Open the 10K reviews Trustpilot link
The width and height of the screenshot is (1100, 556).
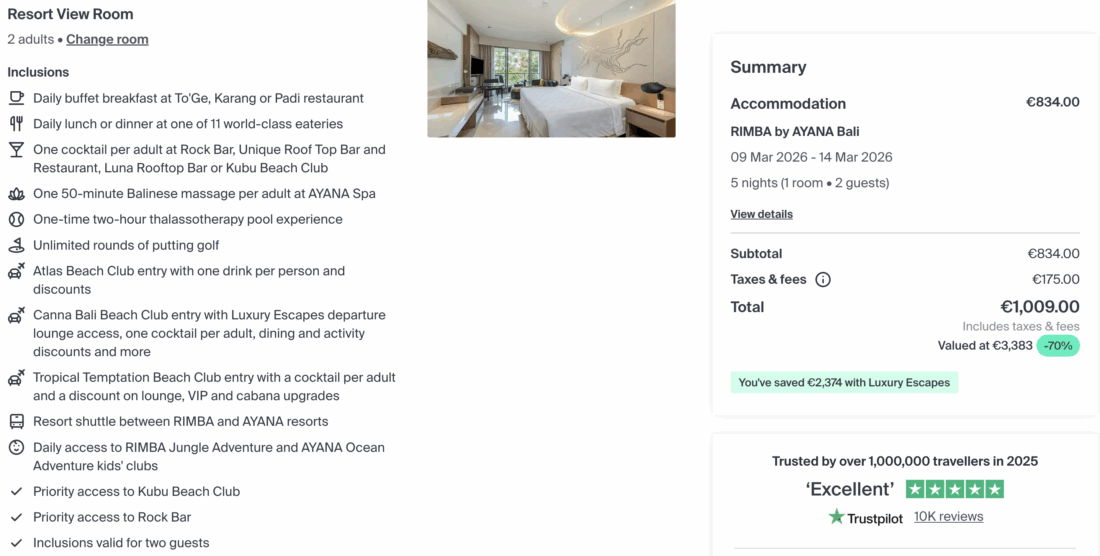948,517
